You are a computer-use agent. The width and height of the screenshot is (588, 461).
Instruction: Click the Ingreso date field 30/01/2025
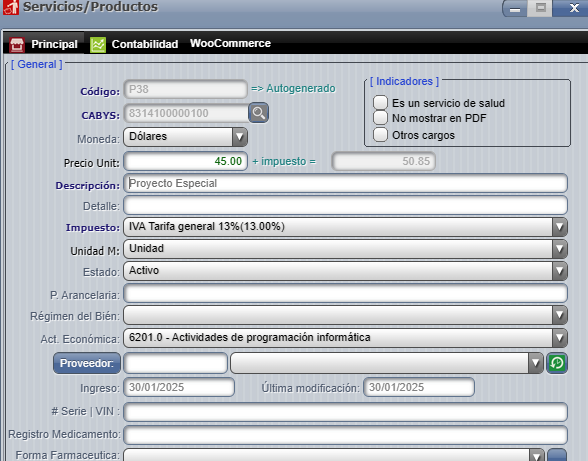click(179, 387)
